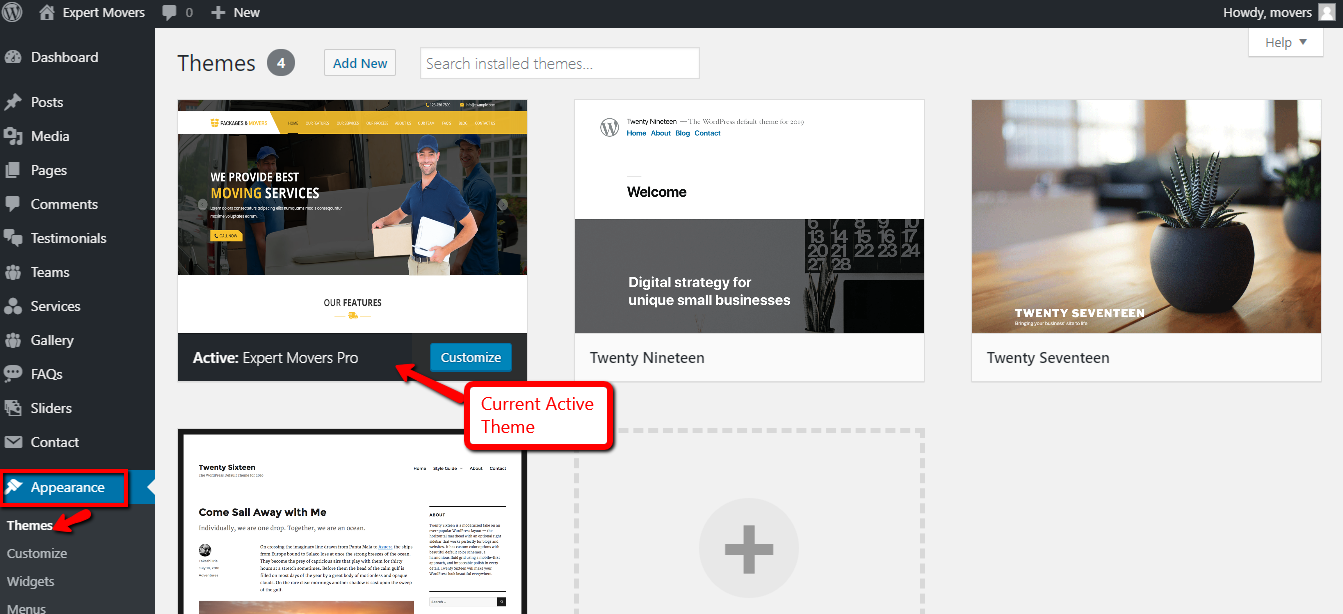Viewport: 1343px width, 614px height.
Task: Open Customize submenu item under Appearance
Action: [37, 553]
